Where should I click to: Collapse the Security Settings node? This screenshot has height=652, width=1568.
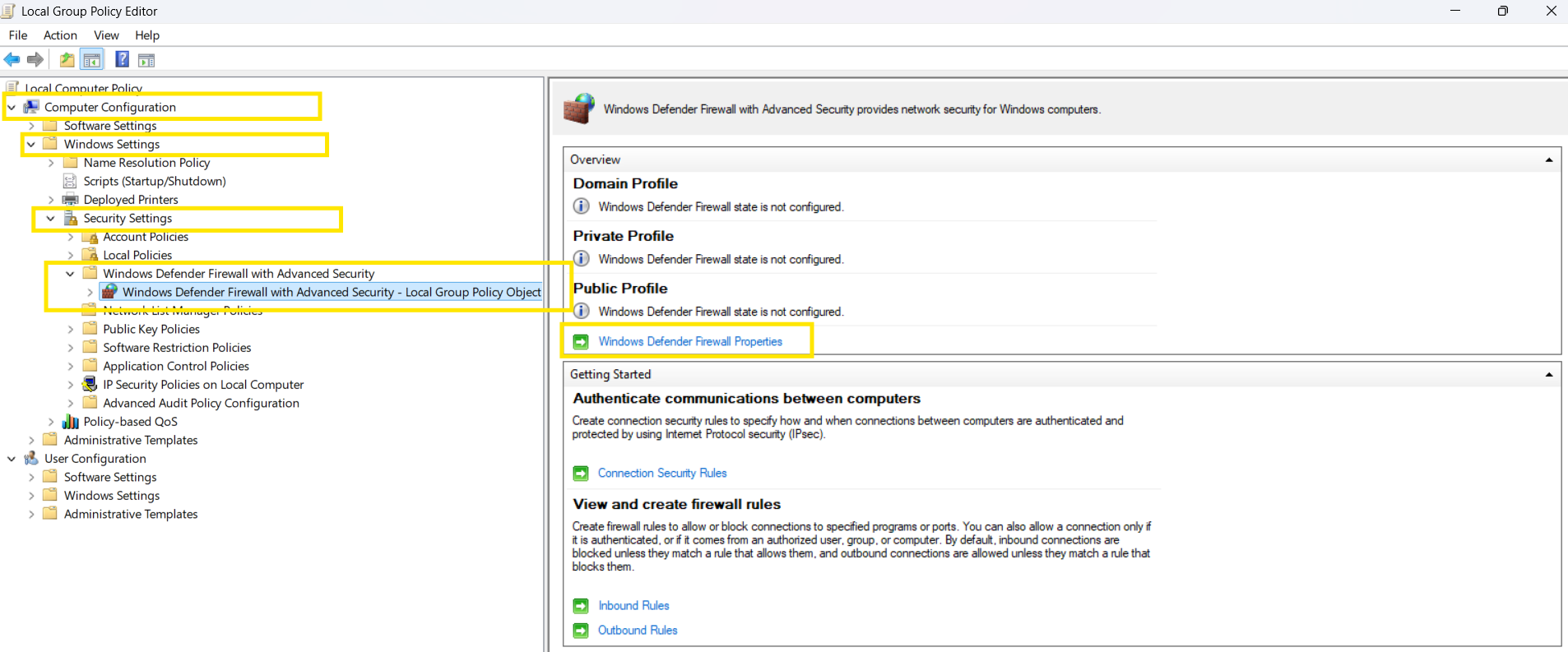[x=51, y=218]
